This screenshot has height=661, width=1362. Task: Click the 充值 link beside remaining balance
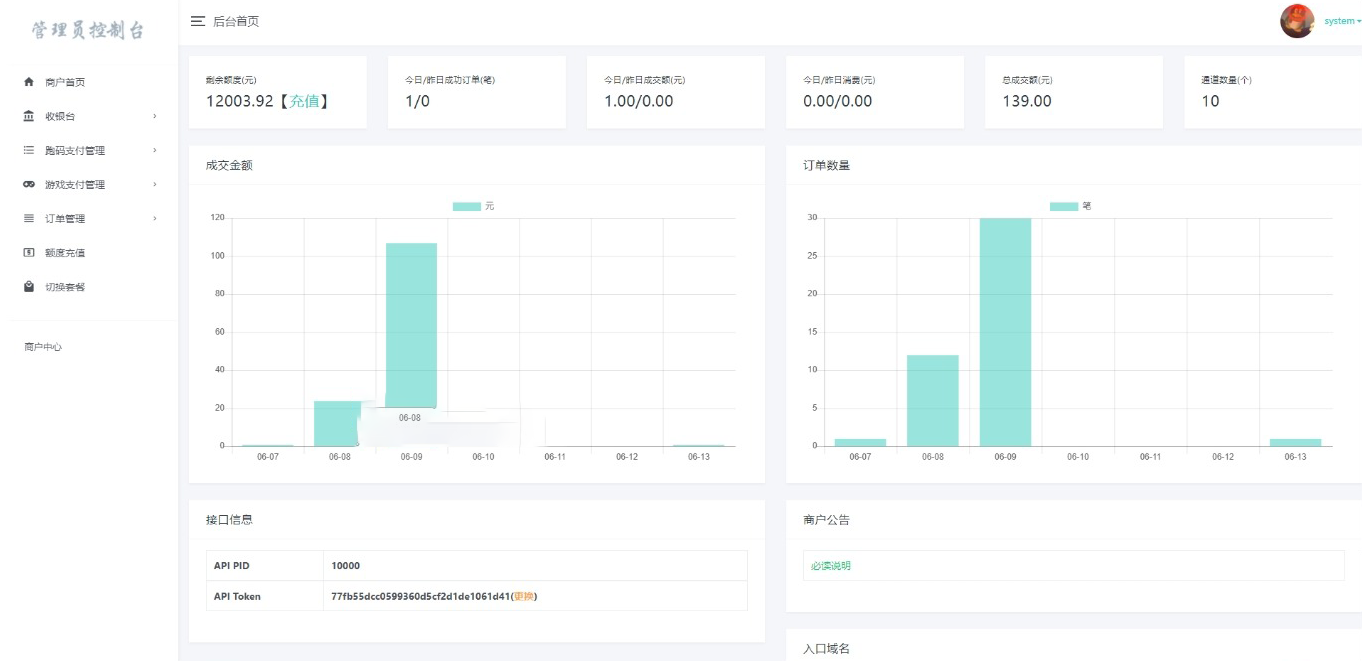pyautogui.click(x=303, y=101)
